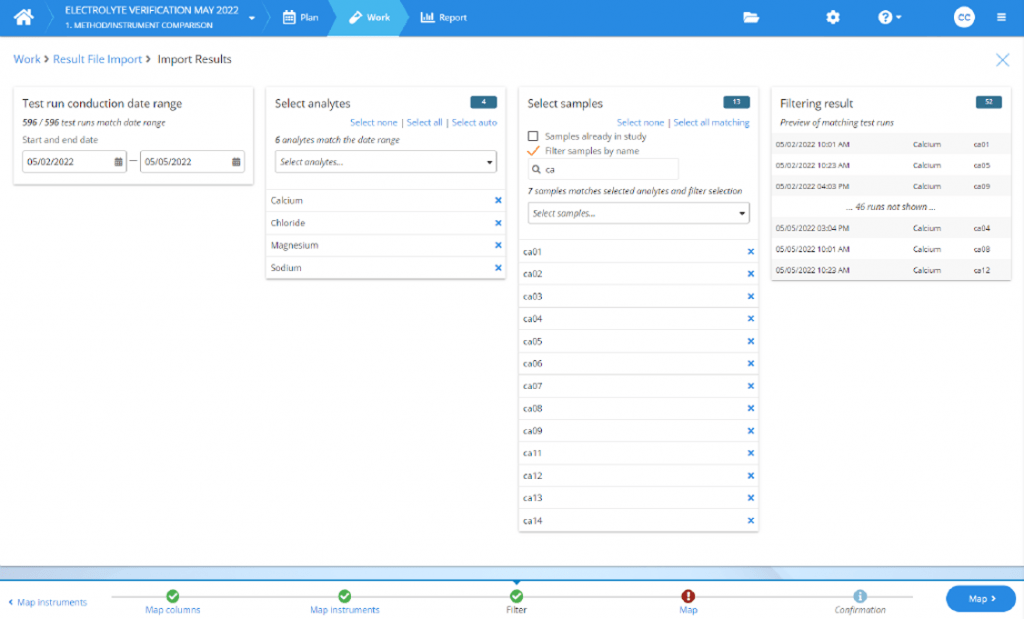Expand the study name dropdown arrow
Screen dimensions: 1024x619
click(252, 17)
